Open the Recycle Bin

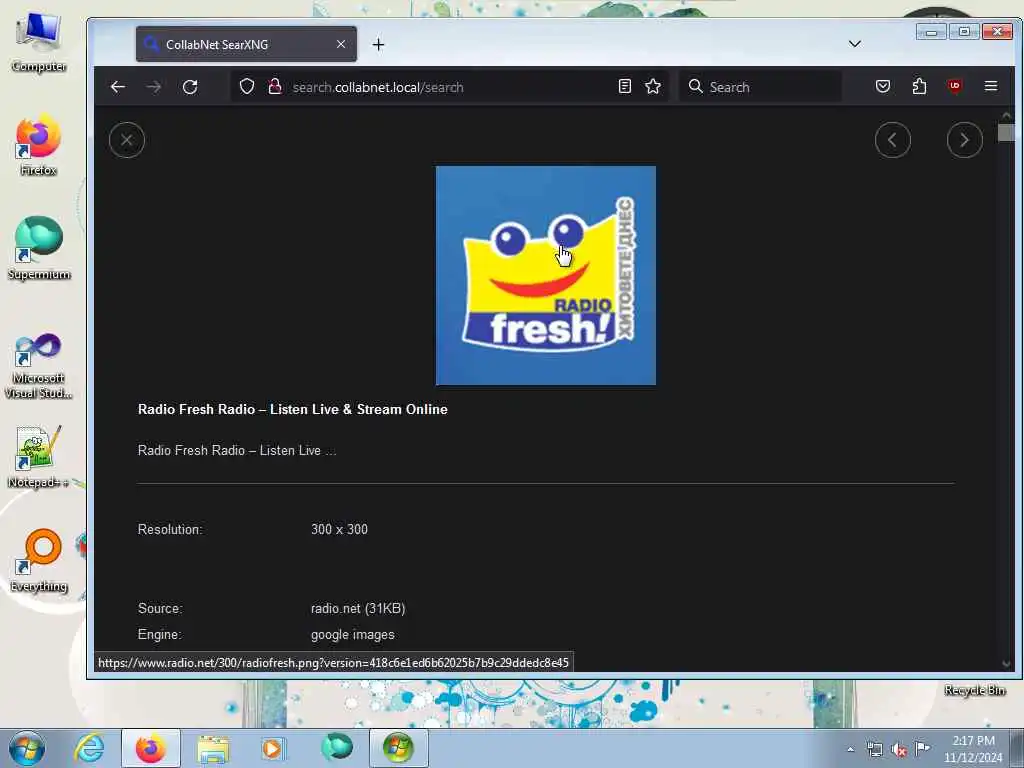[x=974, y=690]
